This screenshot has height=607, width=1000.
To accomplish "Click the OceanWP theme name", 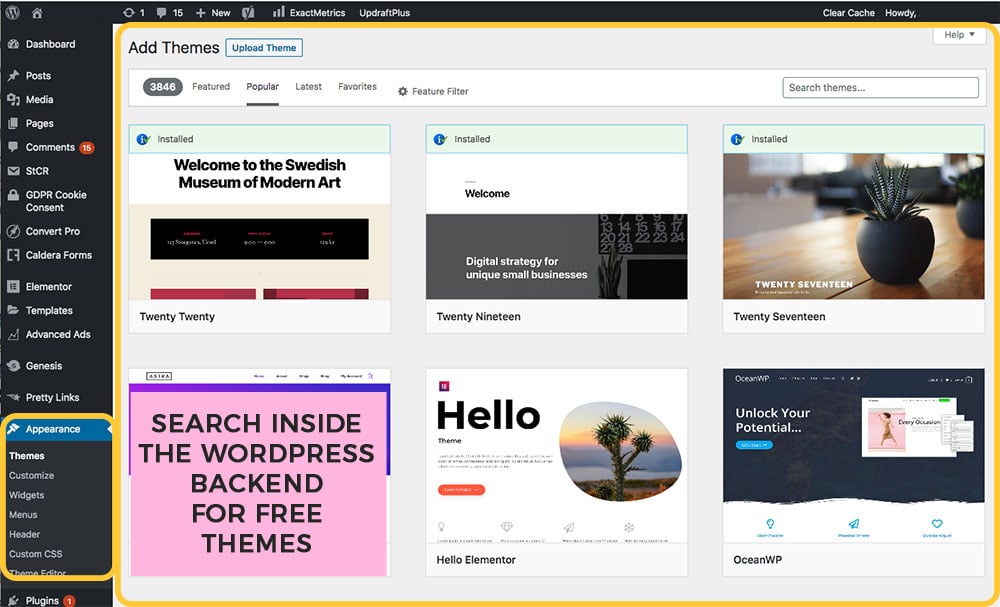I will click(757, 559).
